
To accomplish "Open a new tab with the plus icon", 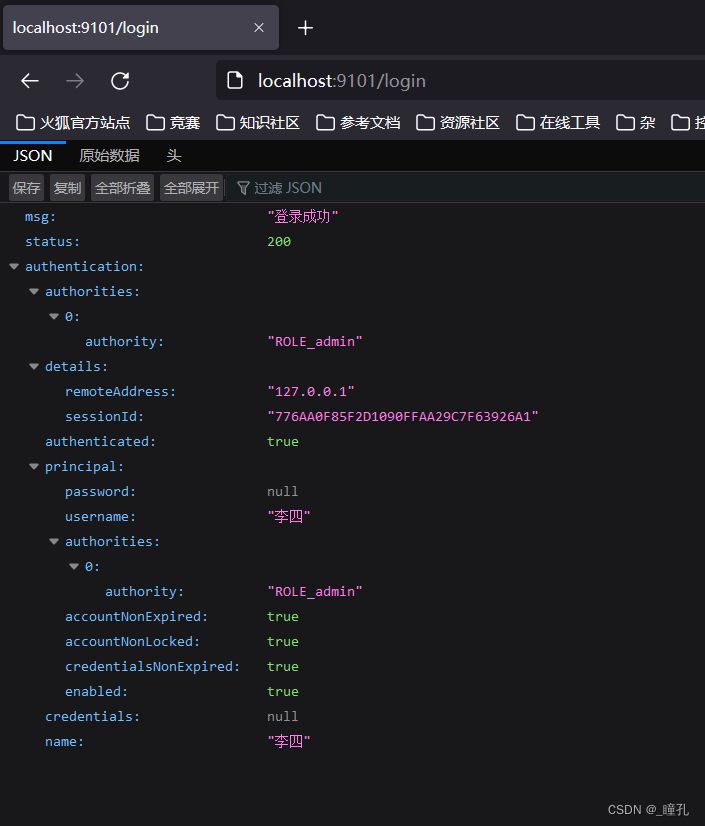I will point(305,28).
